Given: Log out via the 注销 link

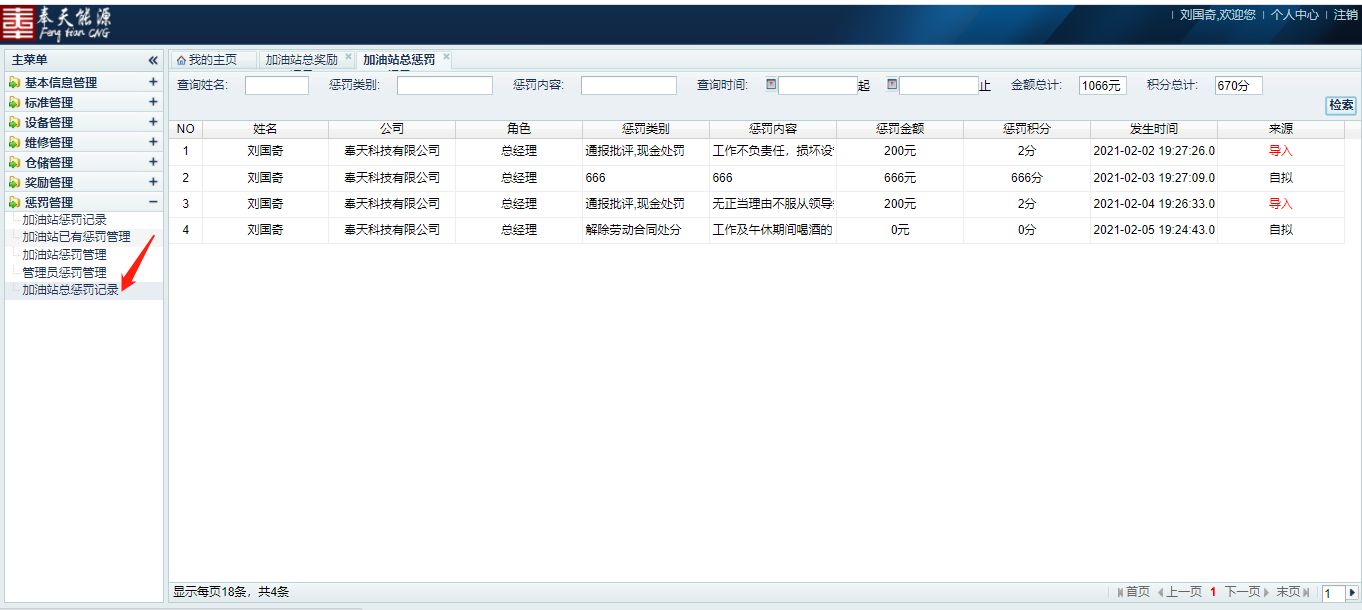Looking at the screenshot, I should (x=1345, y=15).
